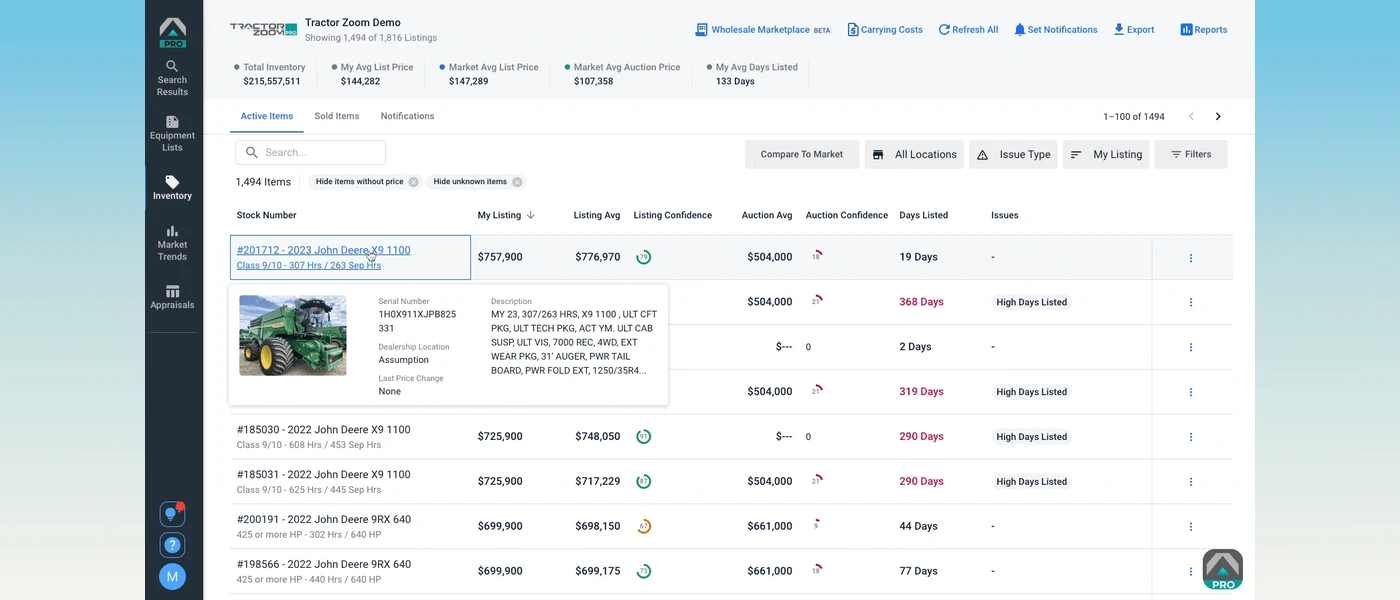The image size is (1400, 600).
Task: Open row menu for #201712 19 Days
Action: (1191, 258)
